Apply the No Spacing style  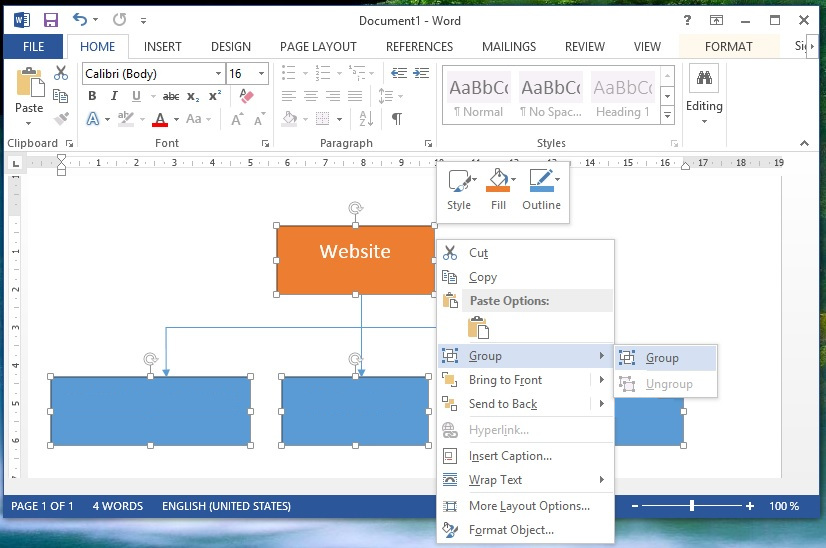coord(550,95)
